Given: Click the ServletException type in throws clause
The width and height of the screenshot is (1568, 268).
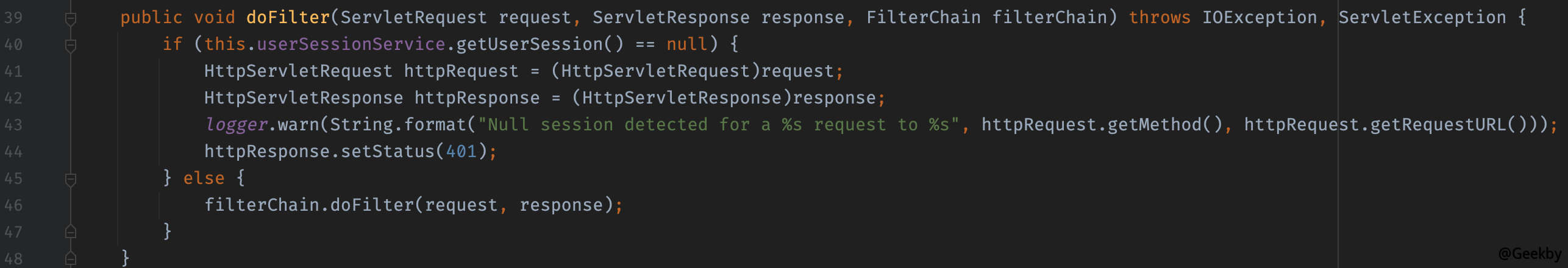Looking at the screenshot, I should point(1422,18).
